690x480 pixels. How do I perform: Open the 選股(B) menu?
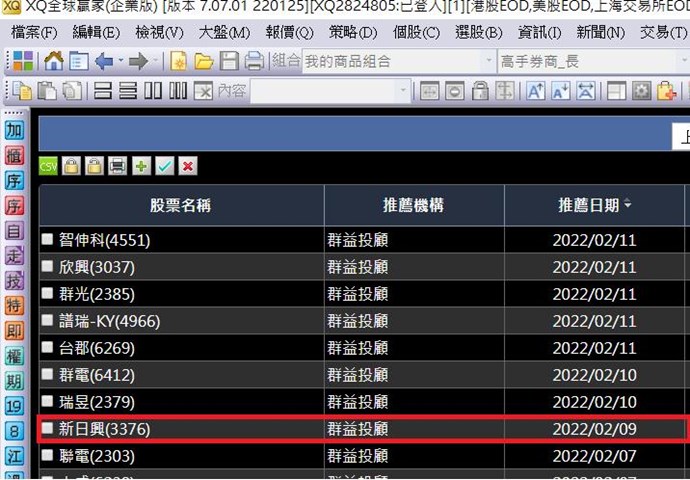[x=478, y=33]
